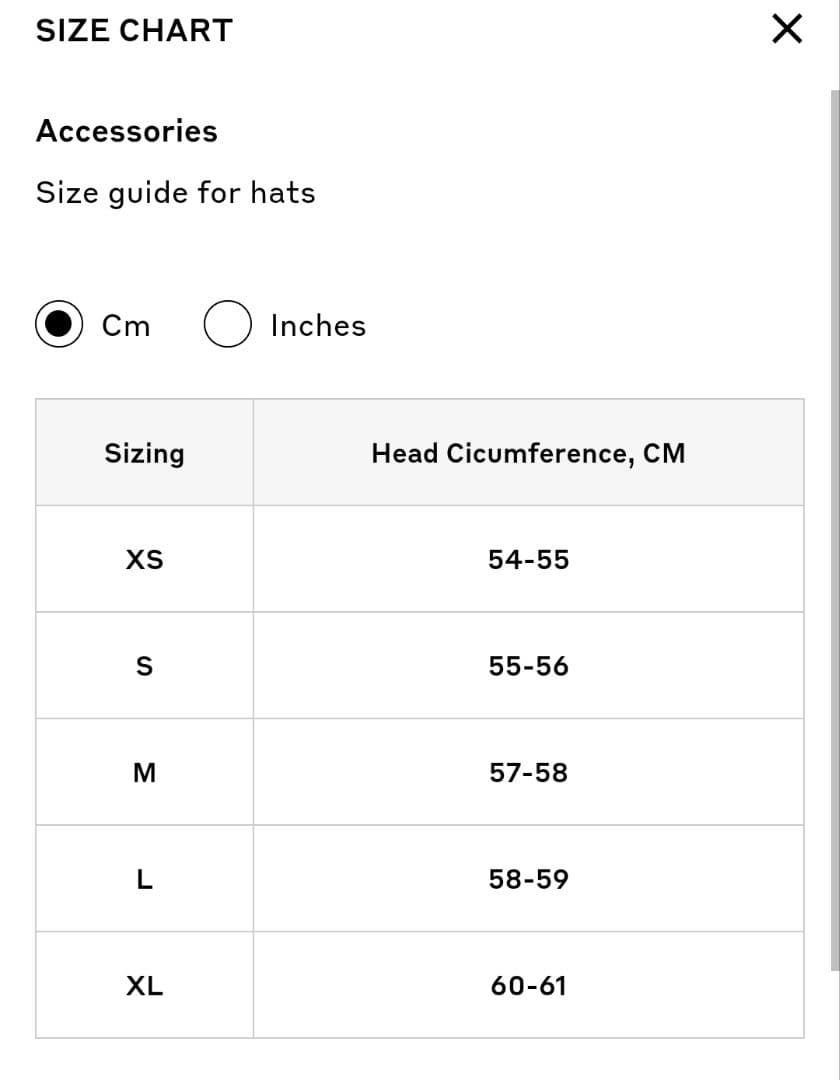
Task: Click the Head Cicumference, CM header
Action: coord(528,453)
